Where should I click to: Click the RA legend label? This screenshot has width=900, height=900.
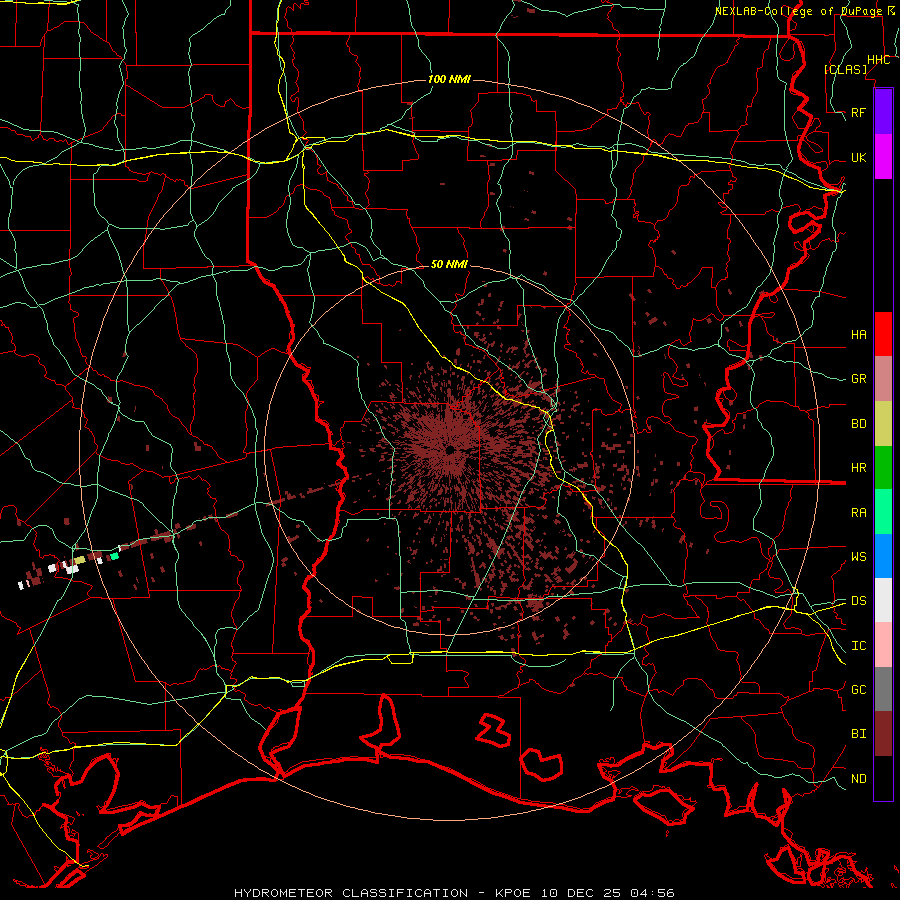pos(859,513)
